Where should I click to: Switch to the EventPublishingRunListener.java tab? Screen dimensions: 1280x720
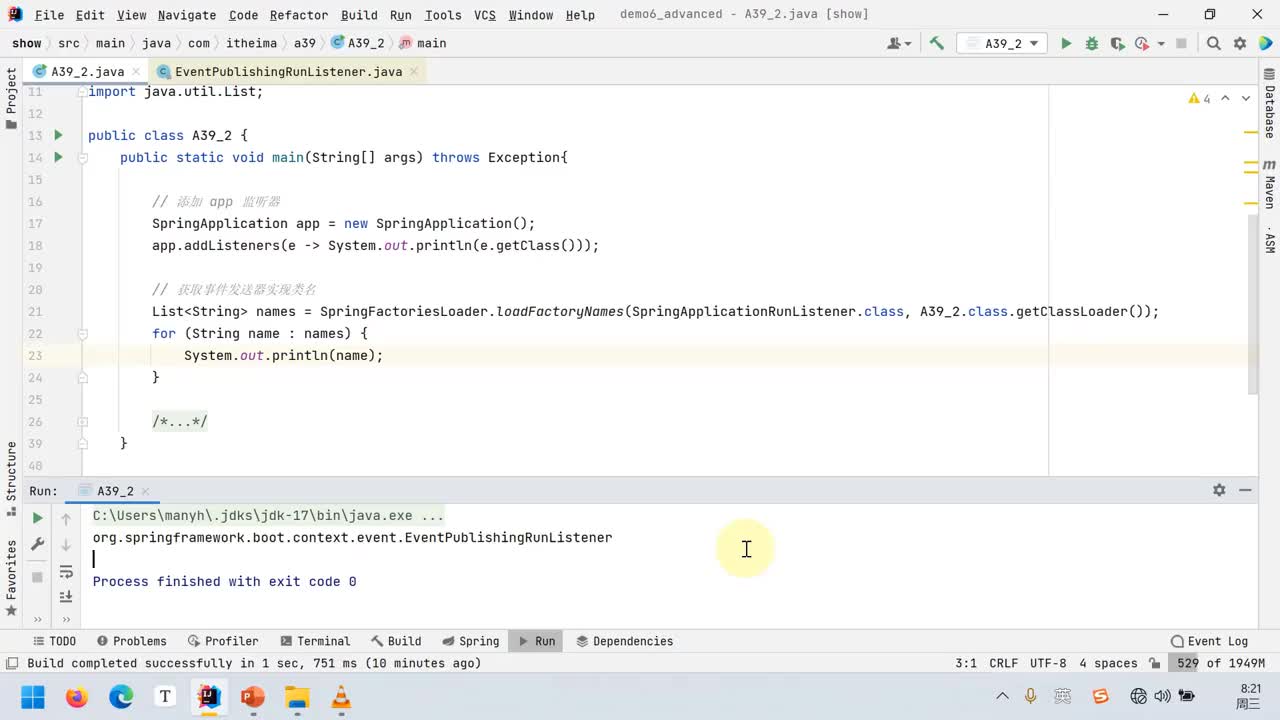pos(288,71)
